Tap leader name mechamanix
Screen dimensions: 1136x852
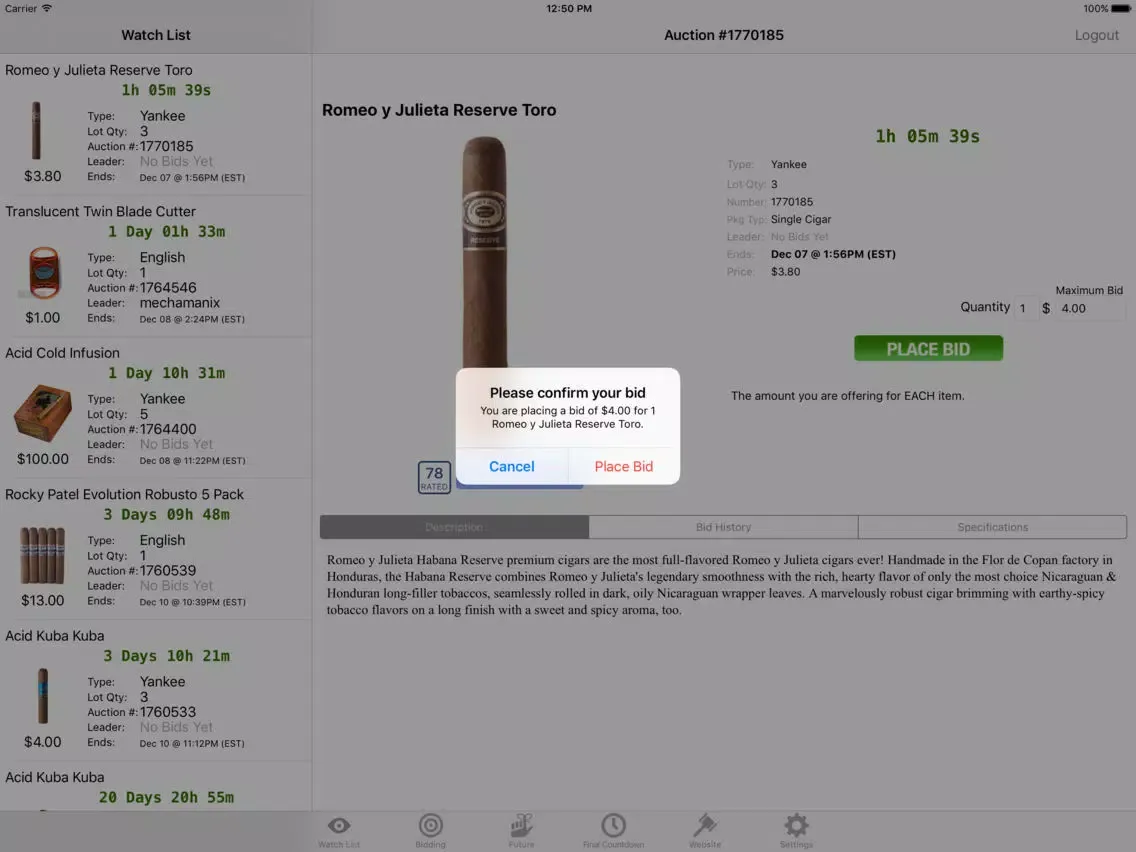click(180, 303)
